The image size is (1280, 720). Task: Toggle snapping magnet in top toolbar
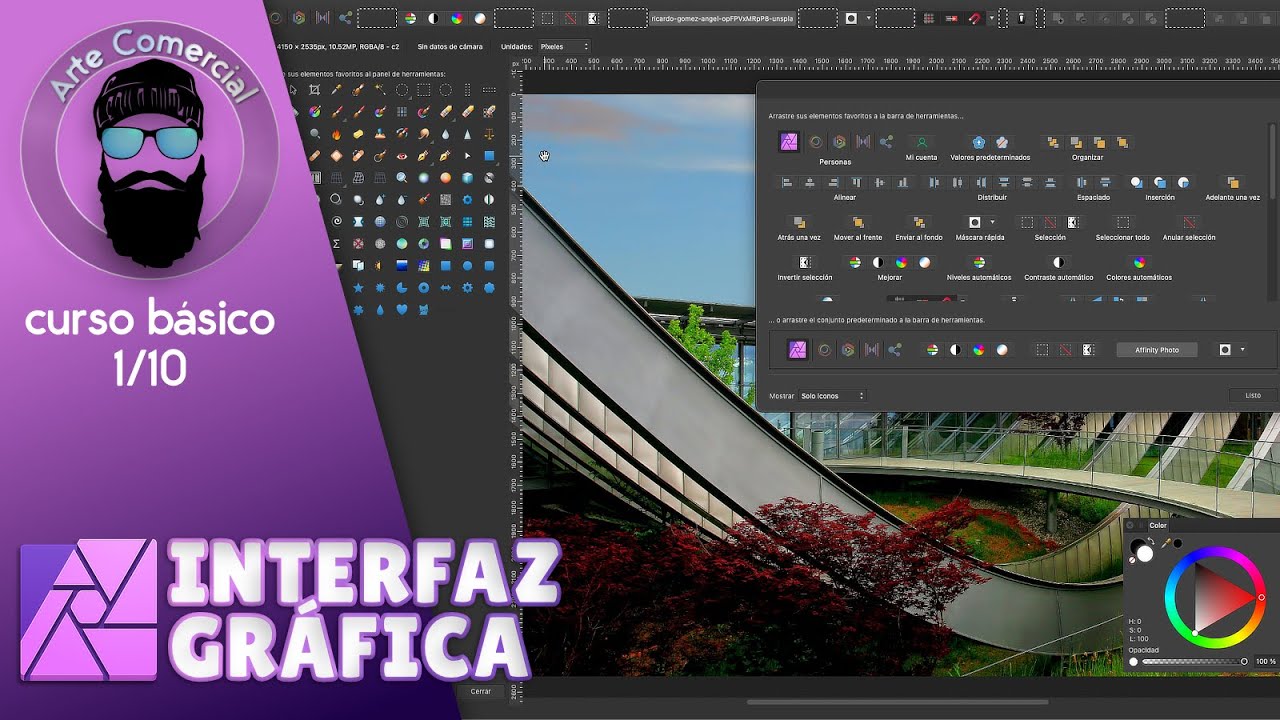pos(975,18)
